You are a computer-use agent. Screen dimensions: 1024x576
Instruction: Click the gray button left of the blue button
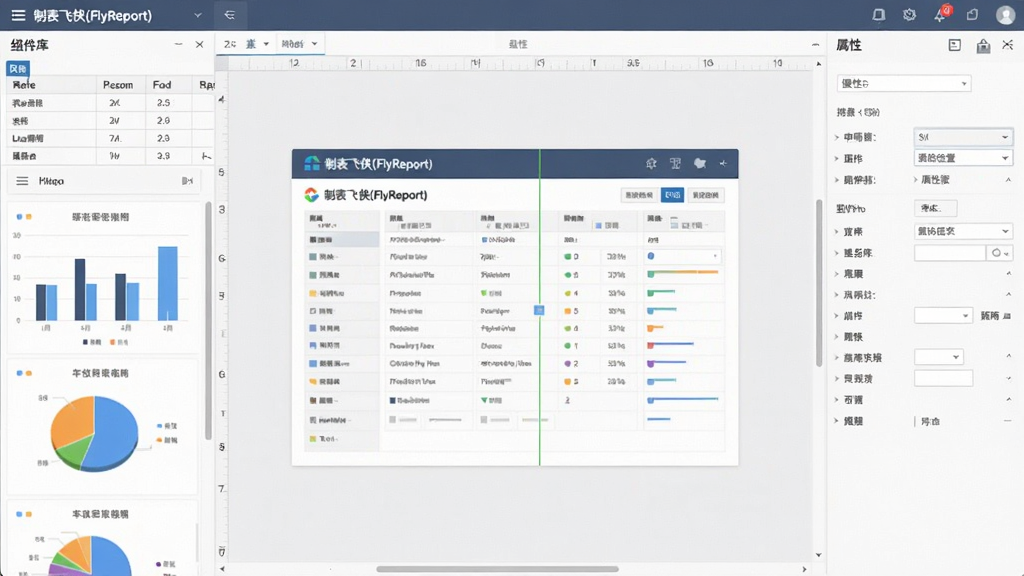click(x=638, y=195)
